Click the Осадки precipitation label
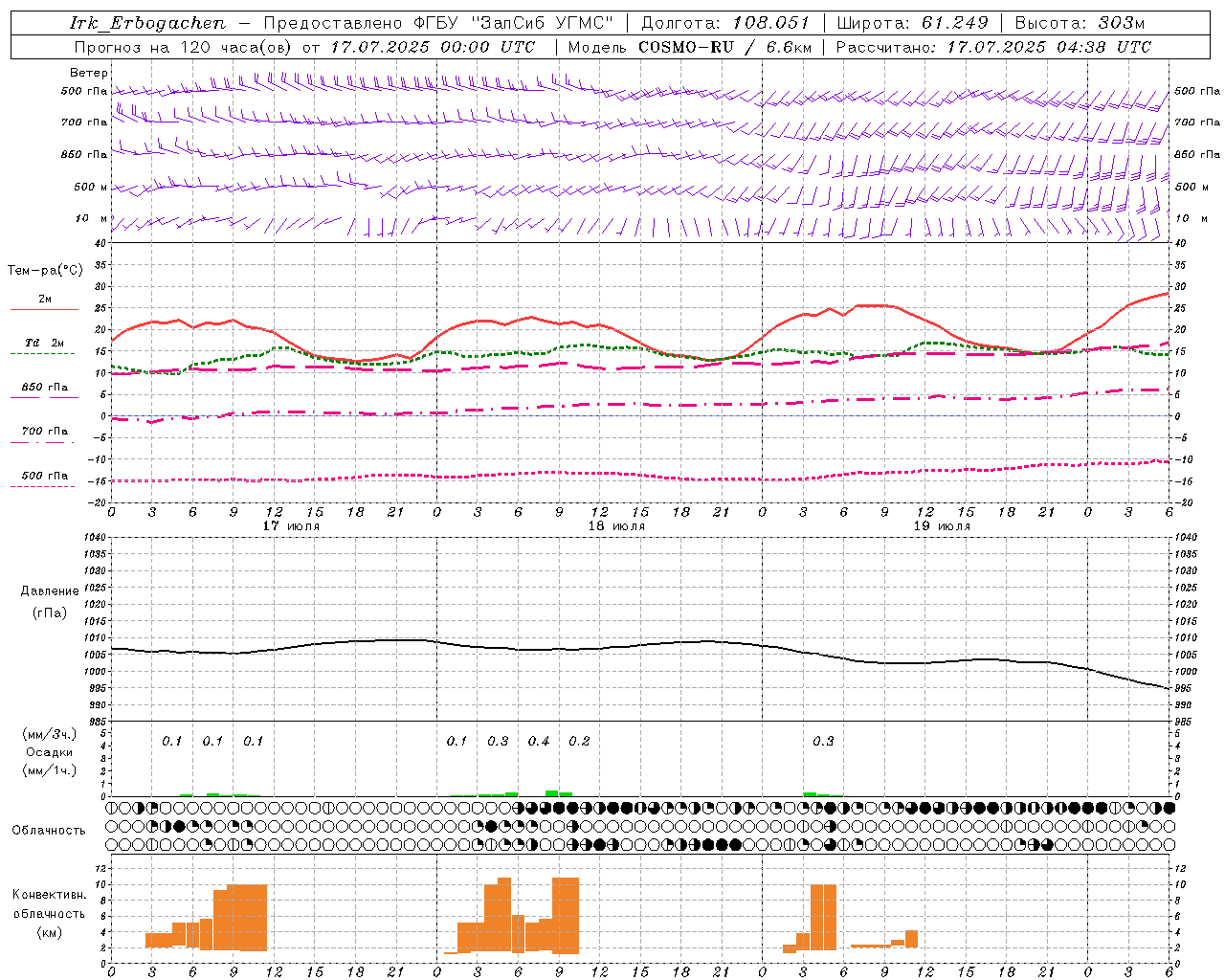 tap(50, 752)
